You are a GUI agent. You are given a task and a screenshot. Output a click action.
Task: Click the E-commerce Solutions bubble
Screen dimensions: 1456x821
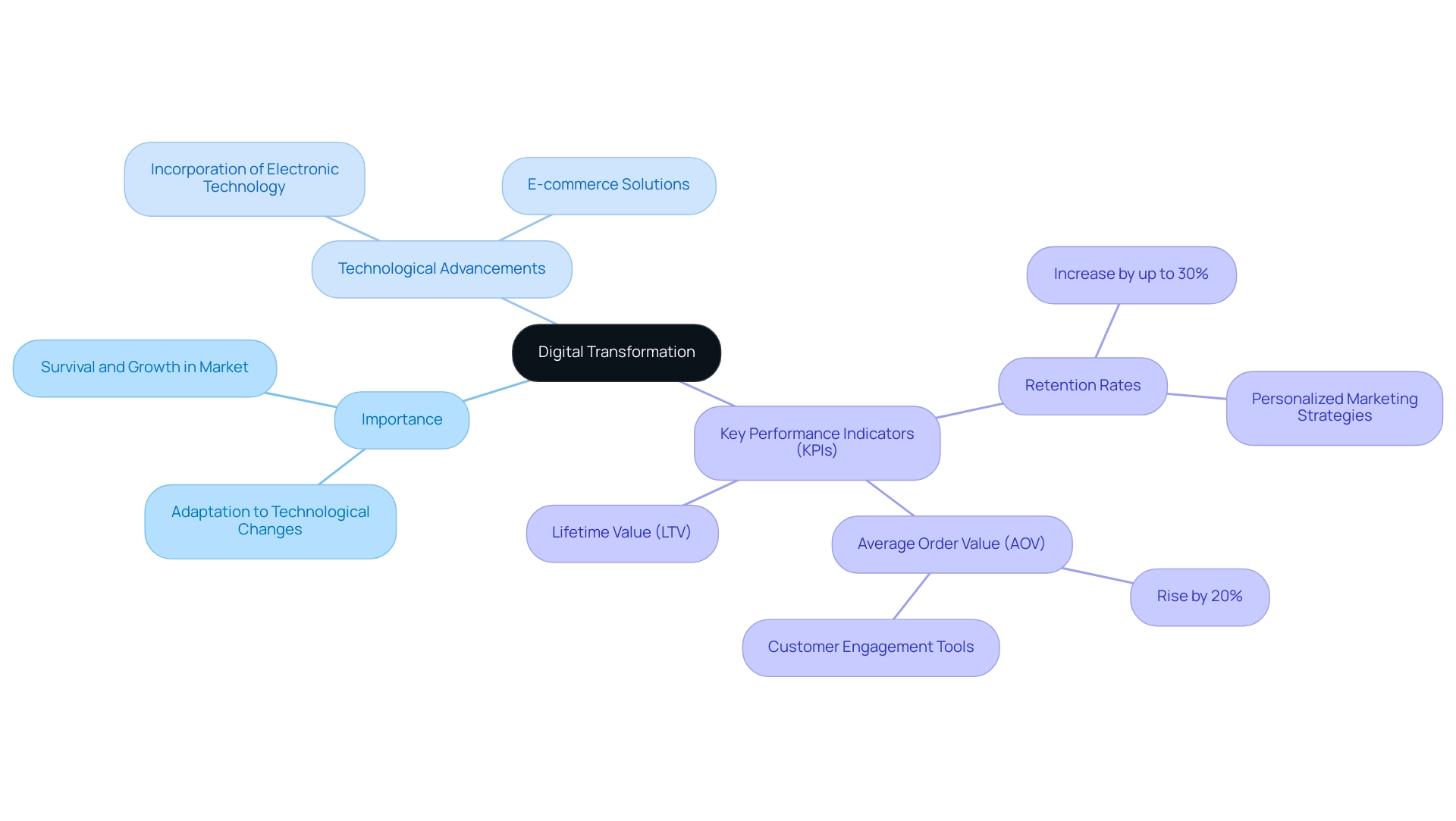pyautogui.click(x=608, y=183)
